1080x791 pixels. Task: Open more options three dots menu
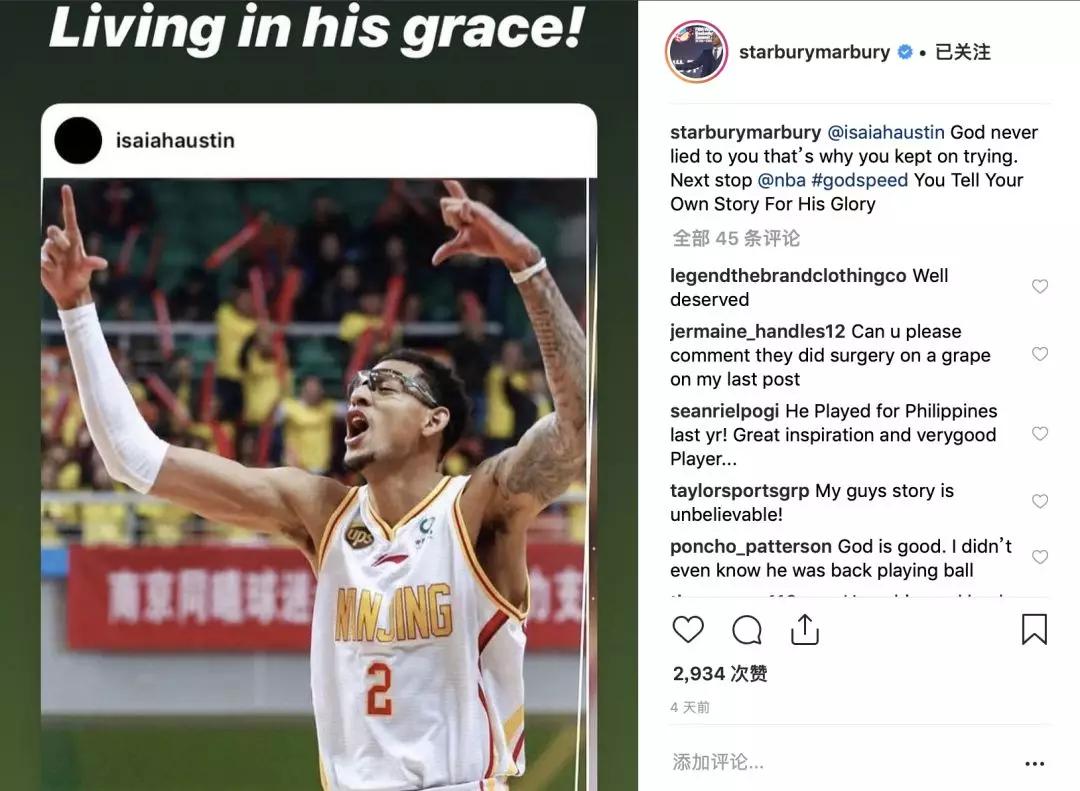tap(1035, 763)
